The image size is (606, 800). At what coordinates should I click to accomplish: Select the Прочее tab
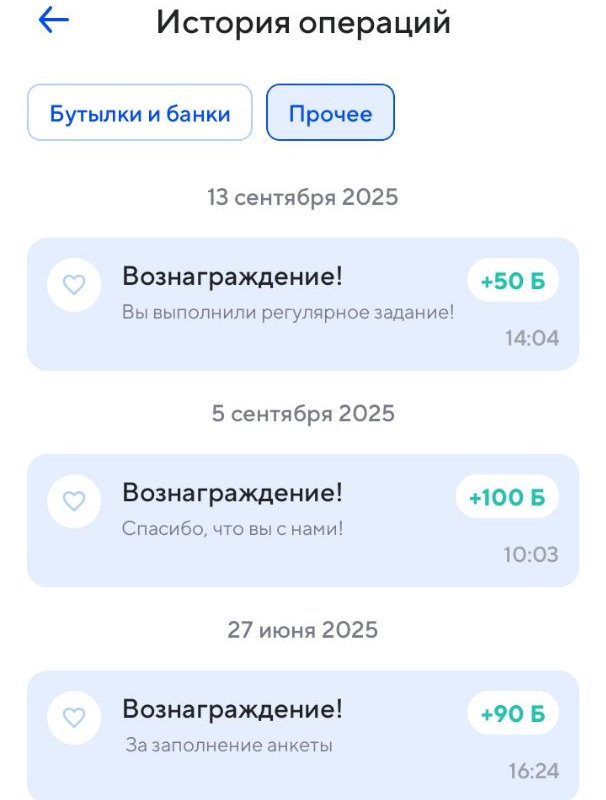coord(330,113)
